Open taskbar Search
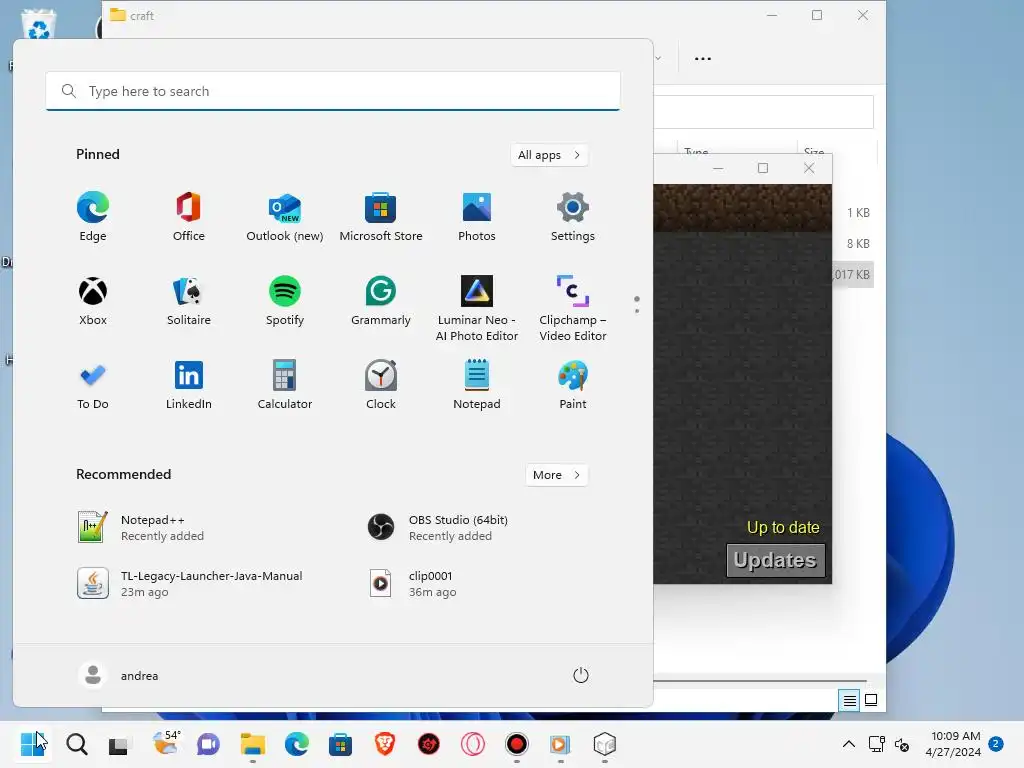This screenshot has height=768, width=1024. coord(77,744)
